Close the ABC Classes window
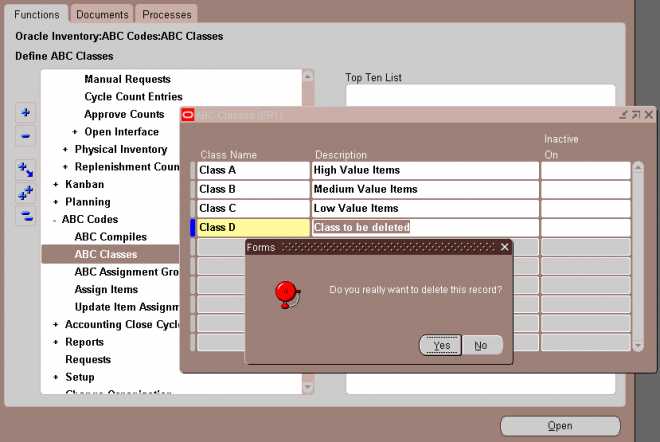 (x=649, y=114)
